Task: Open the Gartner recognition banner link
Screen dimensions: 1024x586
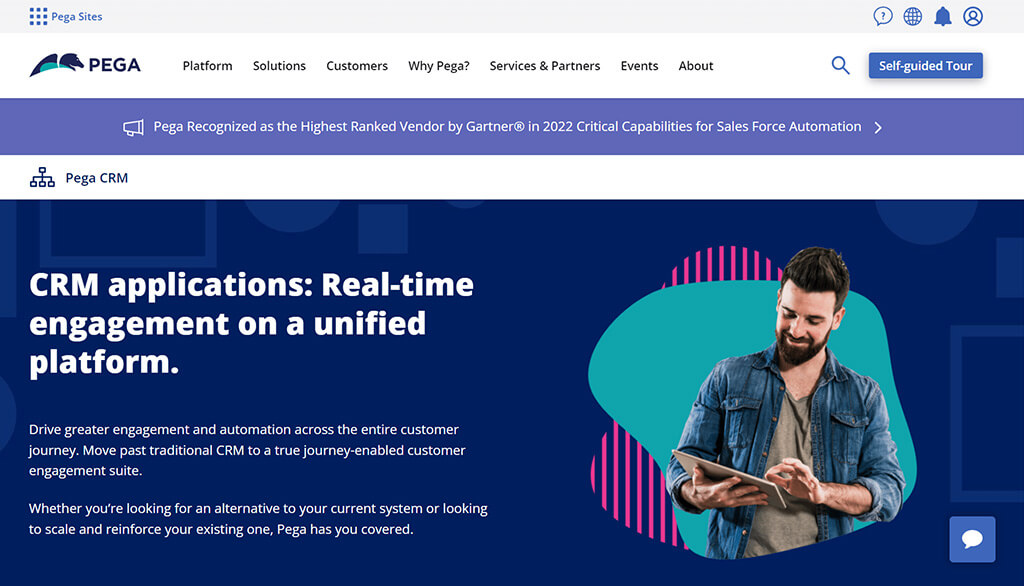Action: pyautogui.click(x=507, y=127)
